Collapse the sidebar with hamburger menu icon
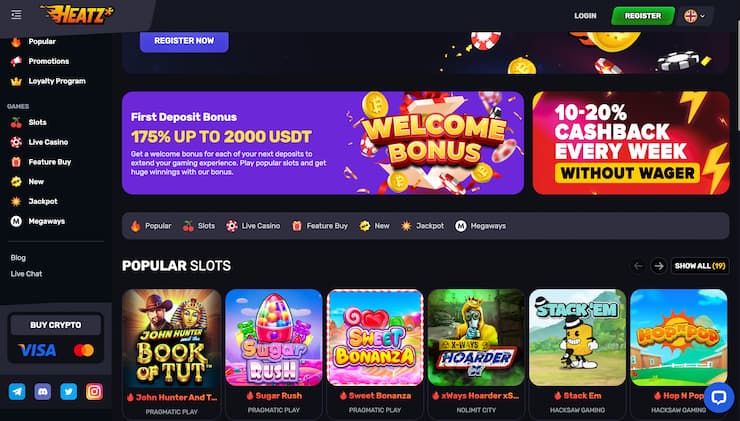This screenshot has height=421, width=740. [16, 15]
